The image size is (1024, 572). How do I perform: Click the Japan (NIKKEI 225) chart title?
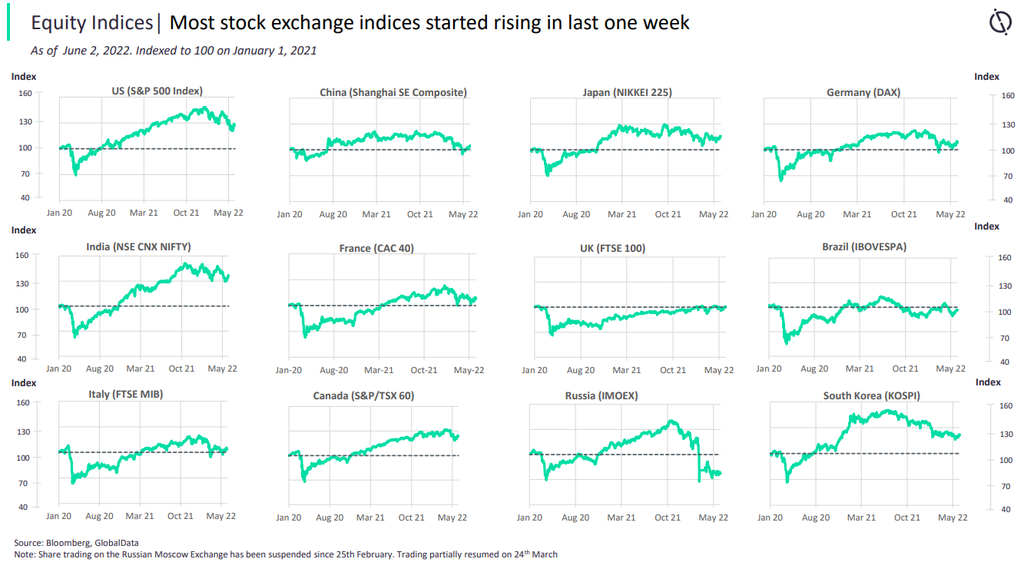click(x=627, y=93)
